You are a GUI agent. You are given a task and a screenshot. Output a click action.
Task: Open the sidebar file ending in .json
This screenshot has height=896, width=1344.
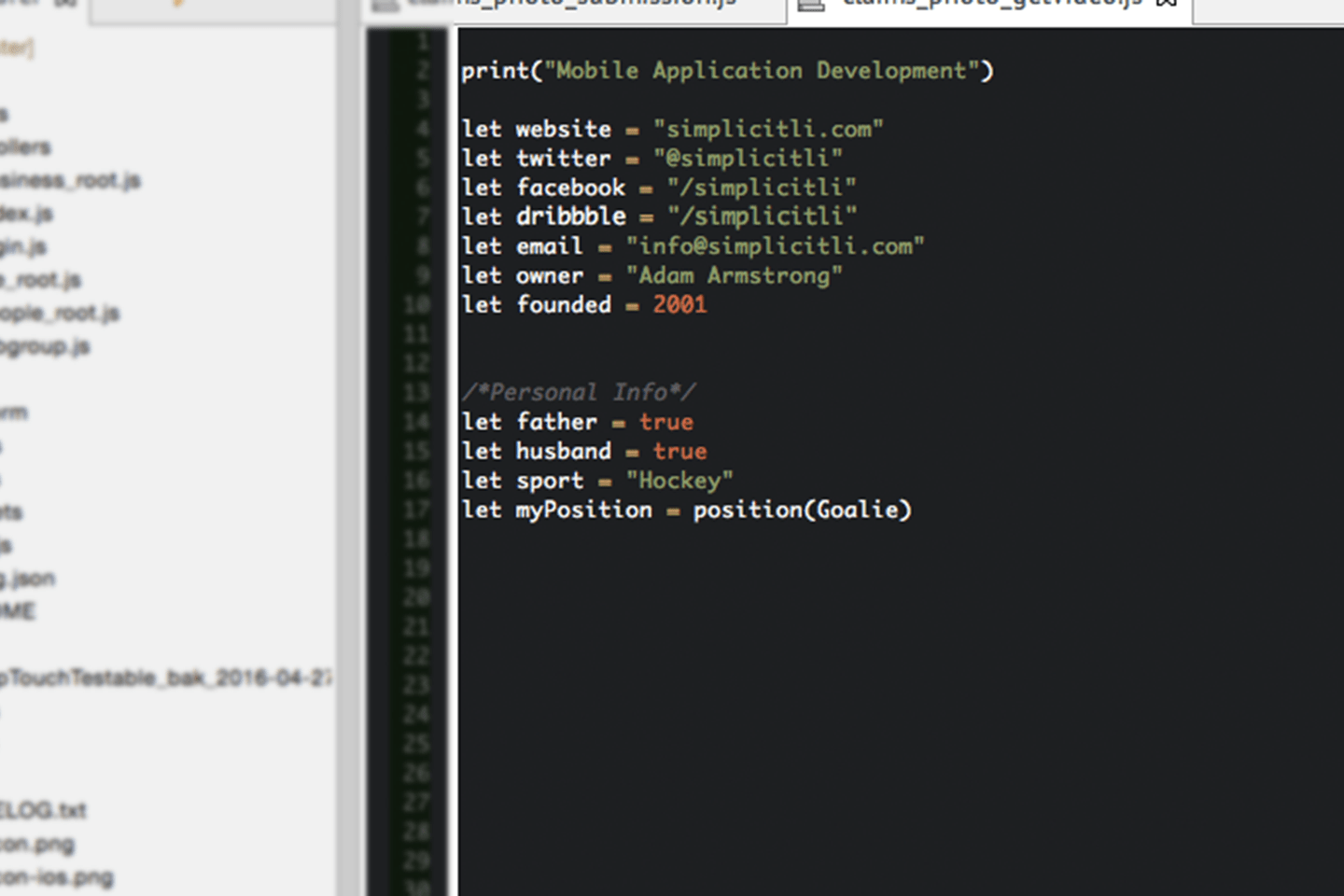28,579
